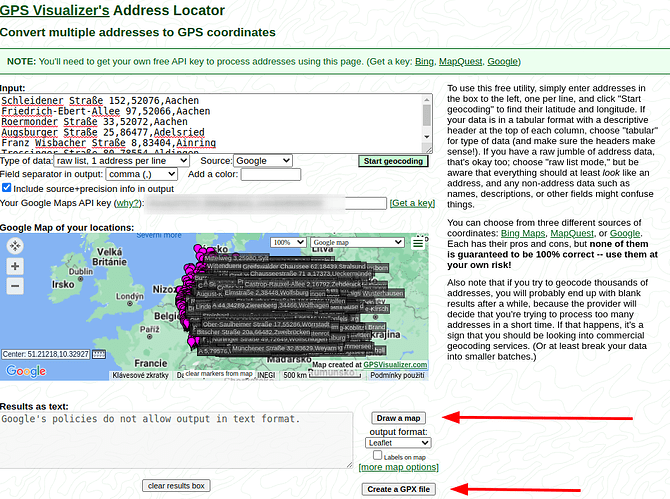The height and width of the screenshot is (499, 670).
Task: Open the Bing API key link in note
Action: pos(424,62)
